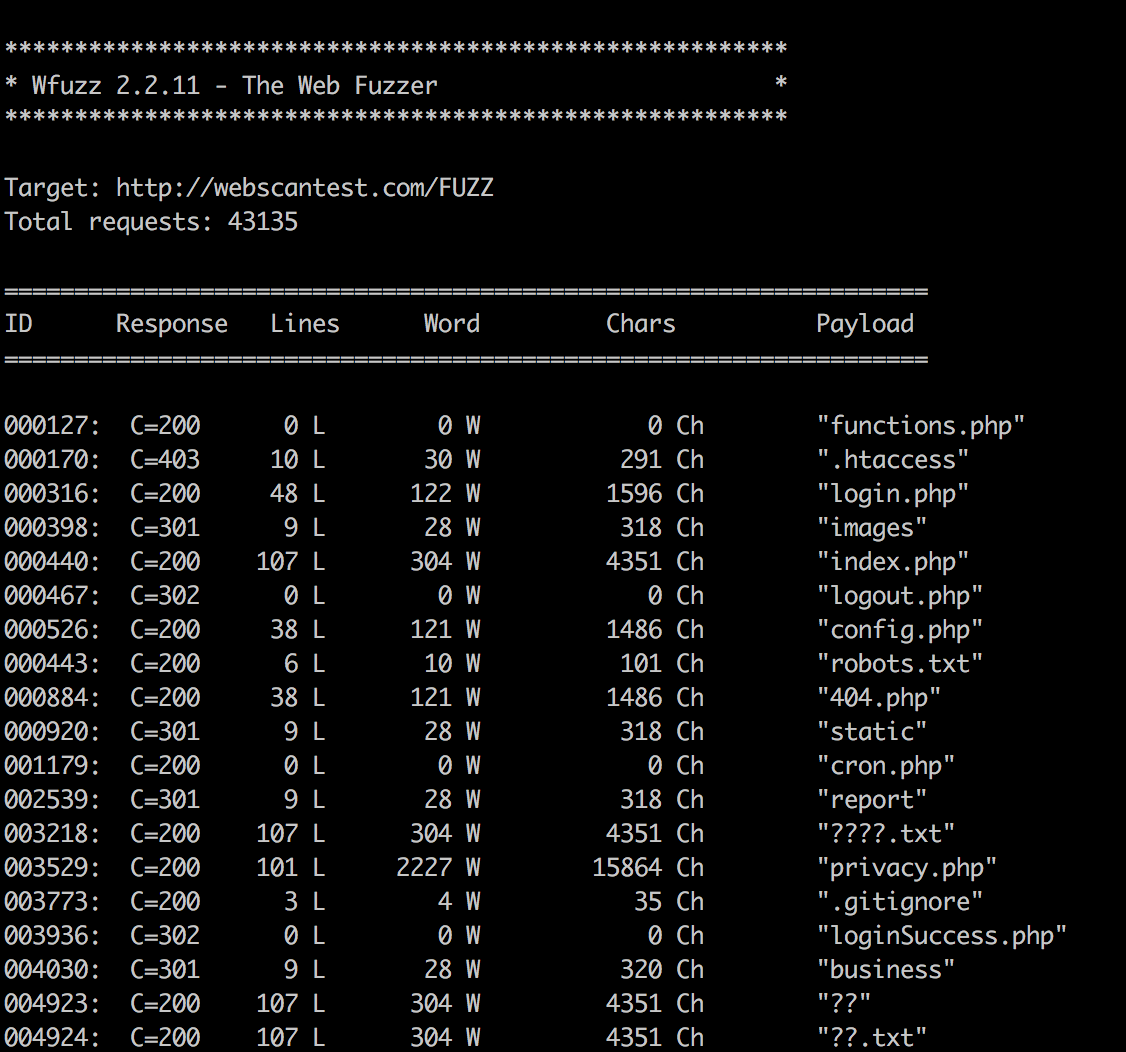Click request ID 000467
Screen dimensions: 1126x1052
tap(52, 596)
